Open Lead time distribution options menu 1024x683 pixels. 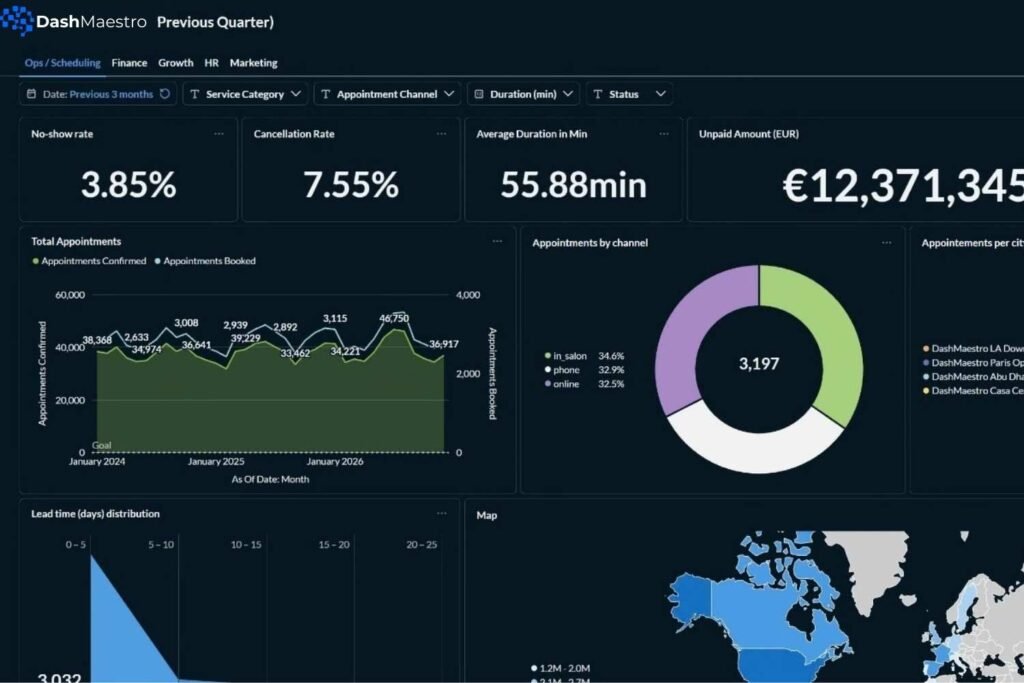pyautogui.click(x=442, y=513)
